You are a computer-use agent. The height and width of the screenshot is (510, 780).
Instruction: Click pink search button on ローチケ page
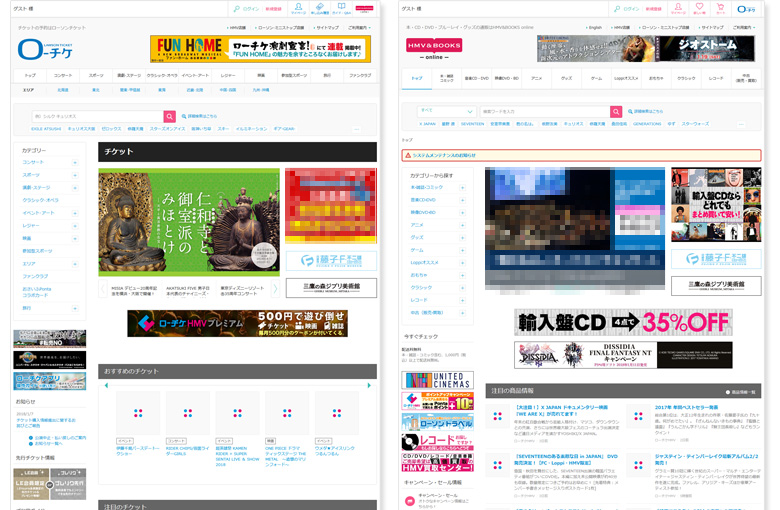[170, 116]
